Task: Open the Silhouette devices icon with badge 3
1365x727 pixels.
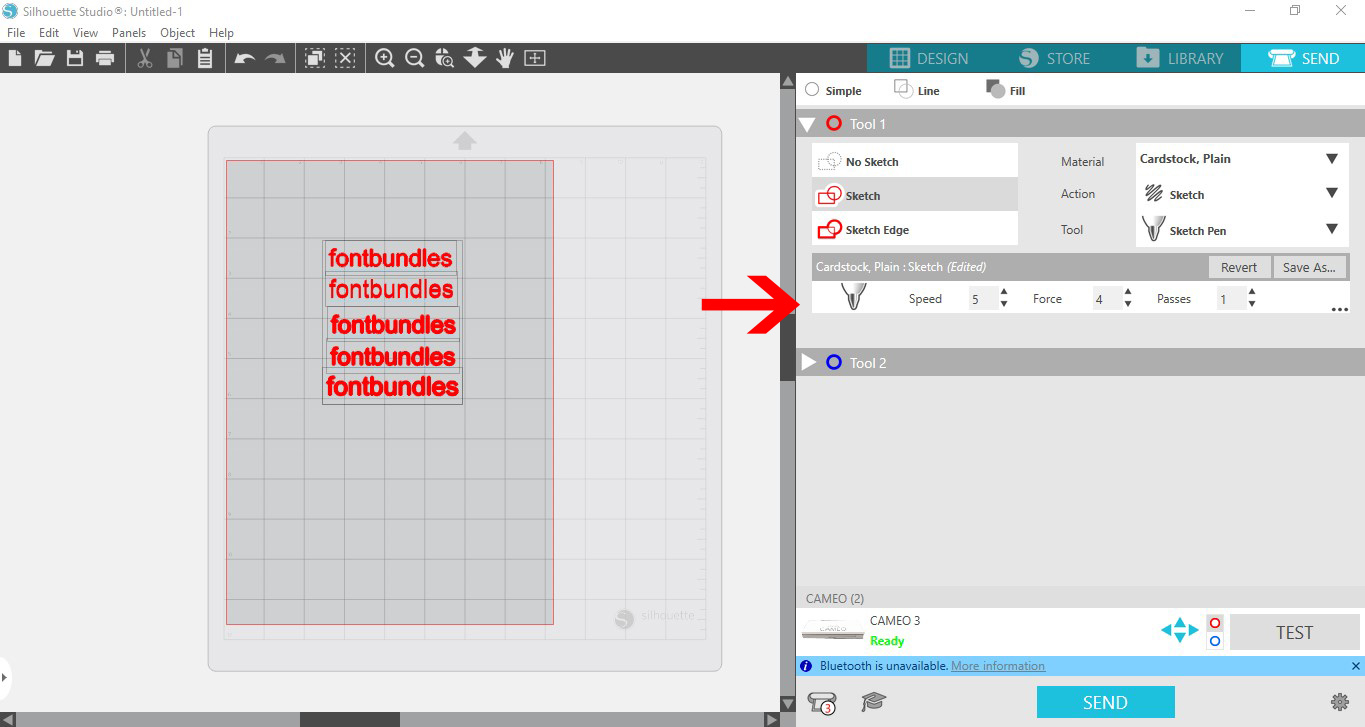Action: [822, 702]
